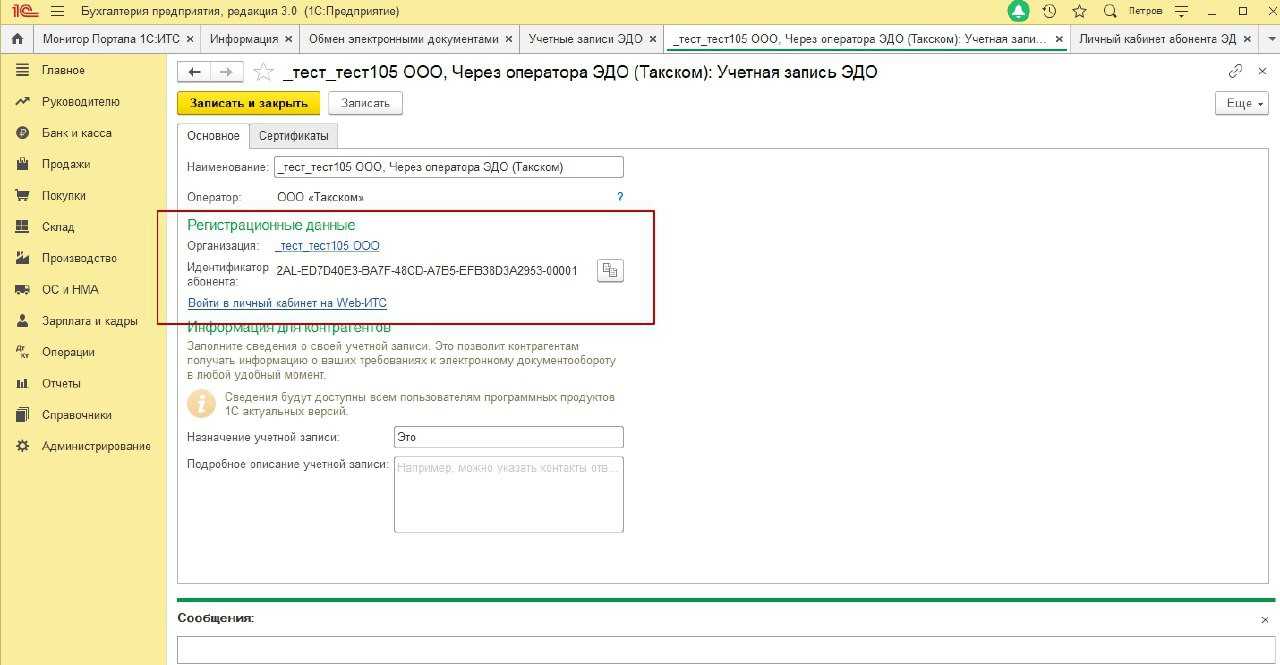Image resolution: width=1280 pixels, height=665 pixels.
Task: Close the Учетные записи ЭДО tab
Action: 653,39
